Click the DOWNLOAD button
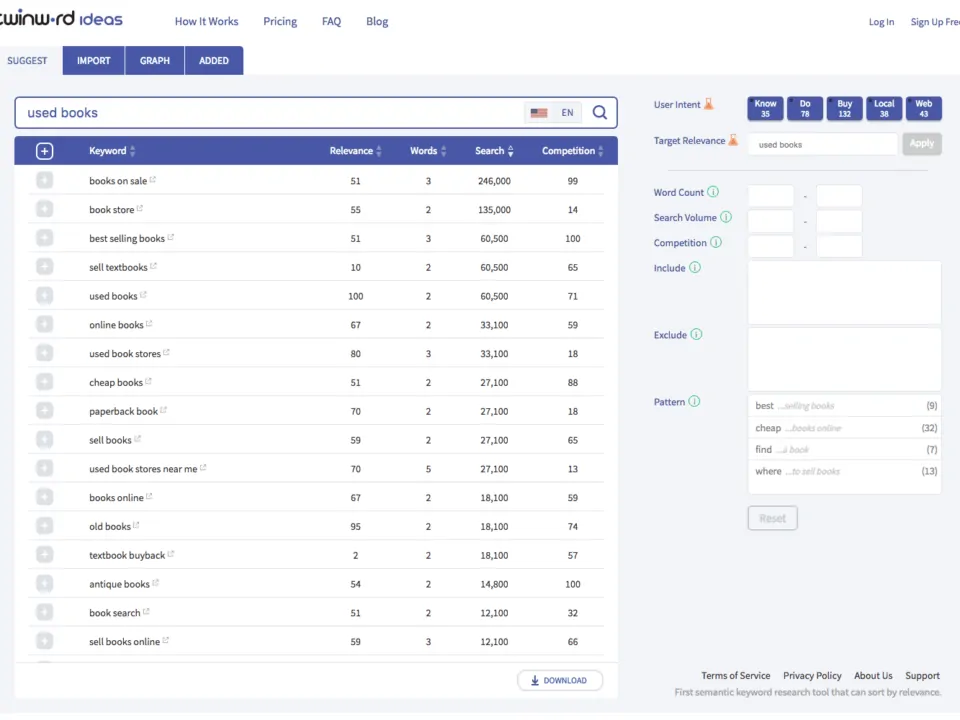The width and height of the screenshot is (960, 720). click(560, 680)
